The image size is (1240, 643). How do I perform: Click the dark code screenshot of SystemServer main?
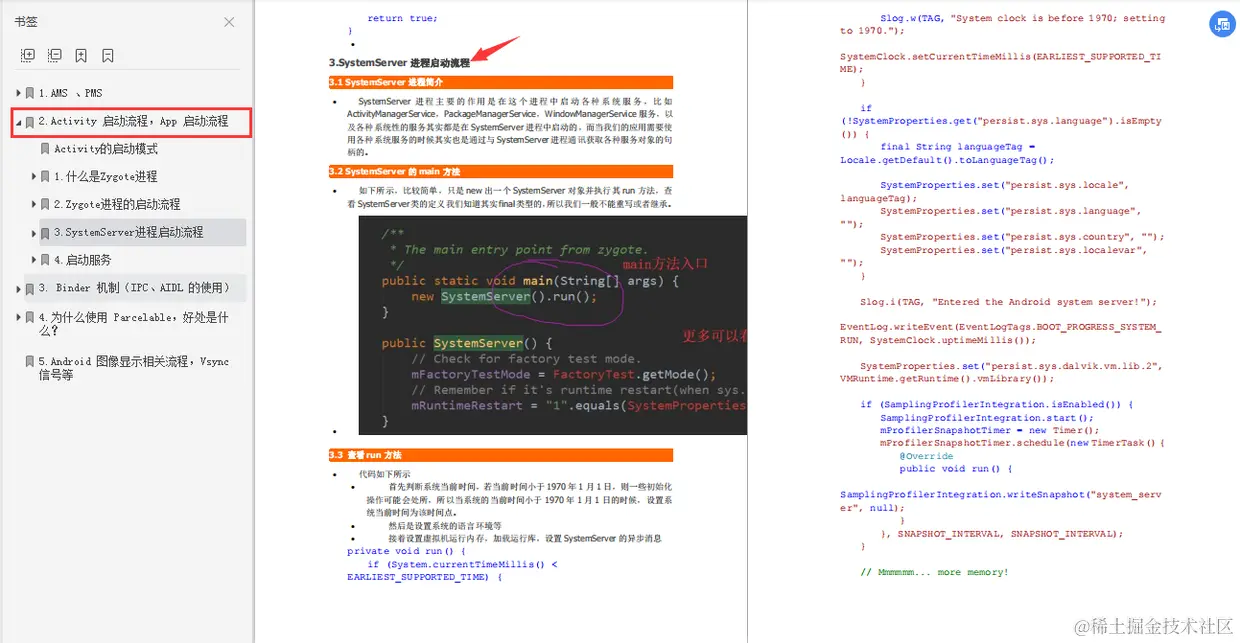click(x=552, y=324)
